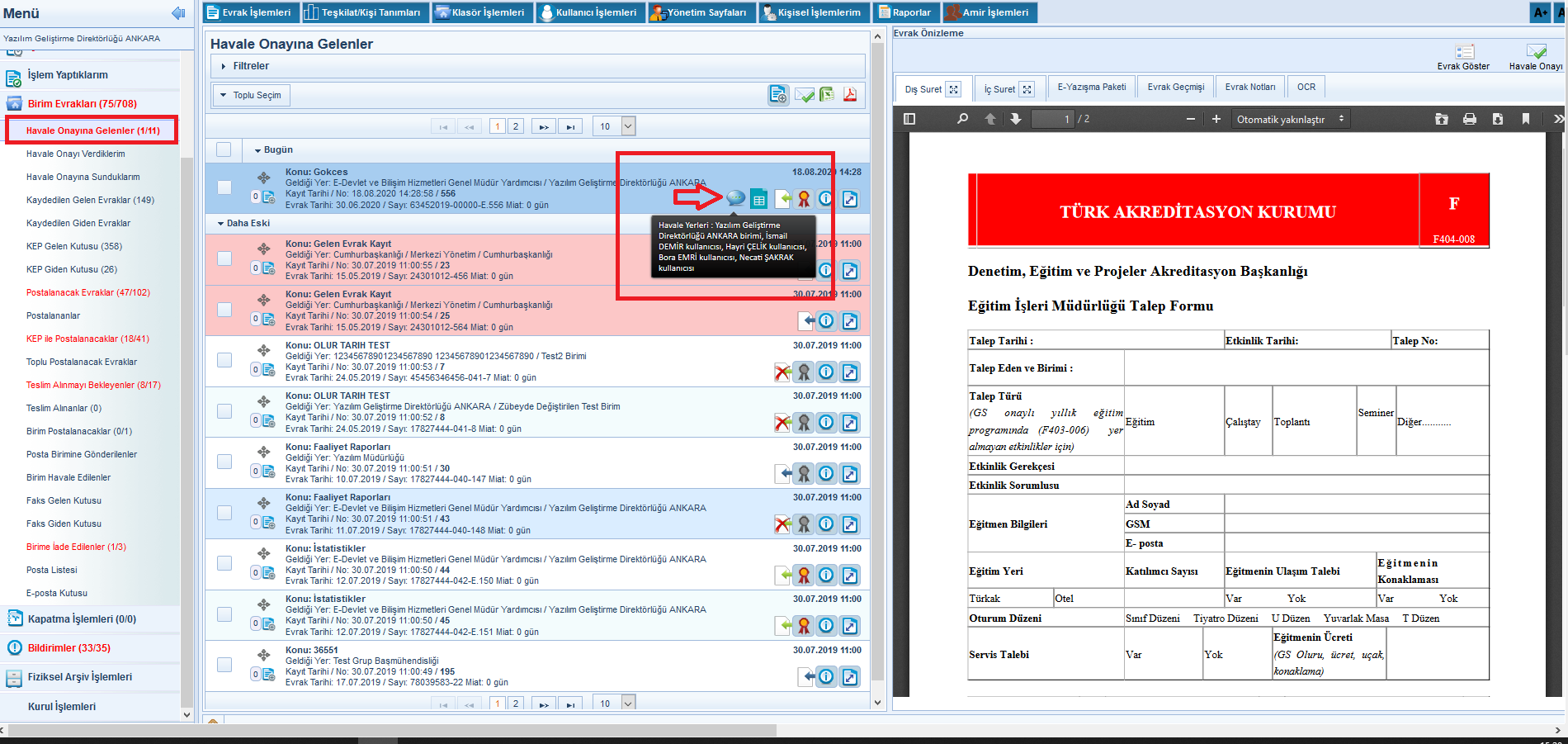This screenshot has height=744, width=1568.
Task: Open the Otomatik yakınlaştır zoom dropdown
Action: tap(1289, 119)
